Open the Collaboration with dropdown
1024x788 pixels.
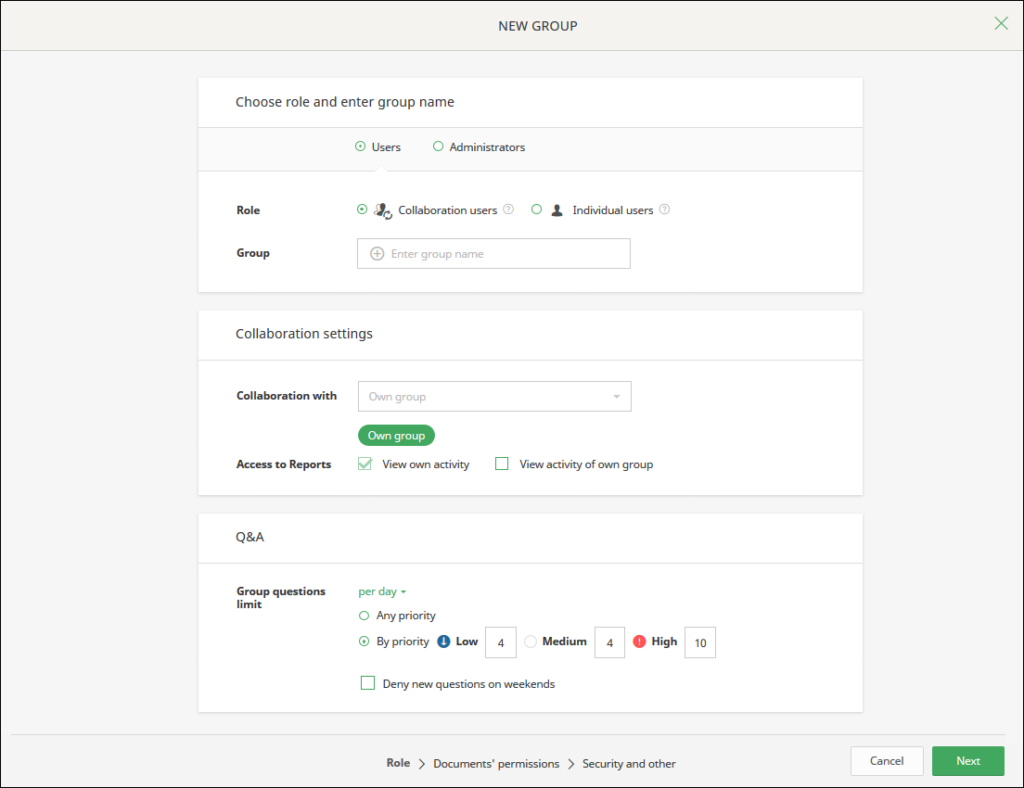(494, 397)
